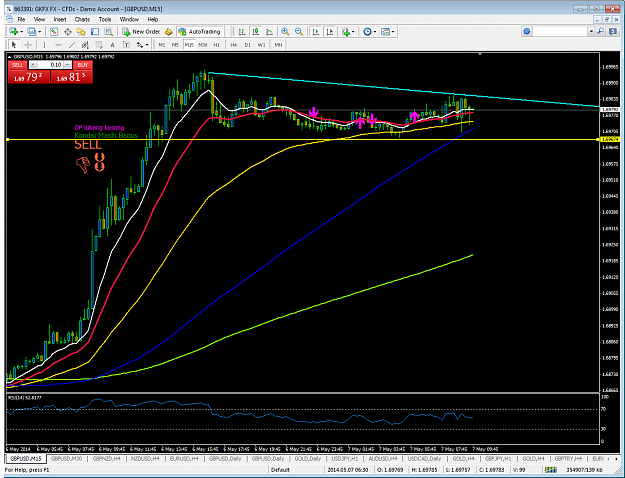Switch chart to Line Chart

pyautogui.click(x=269, y=31)
